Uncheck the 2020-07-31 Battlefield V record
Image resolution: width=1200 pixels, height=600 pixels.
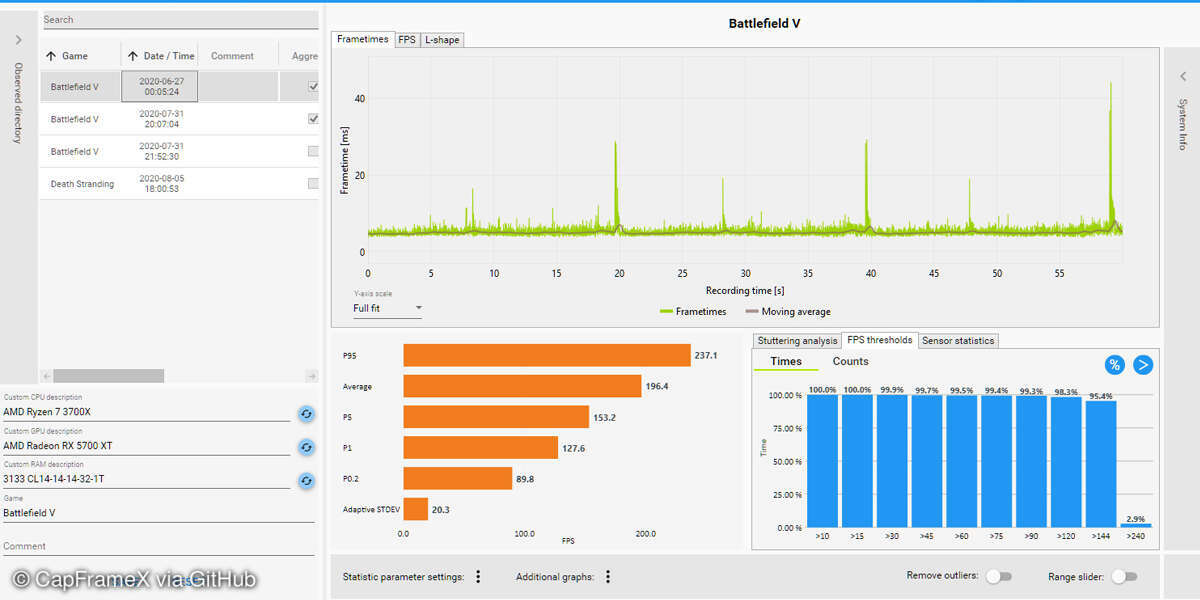tap(312, 118)
